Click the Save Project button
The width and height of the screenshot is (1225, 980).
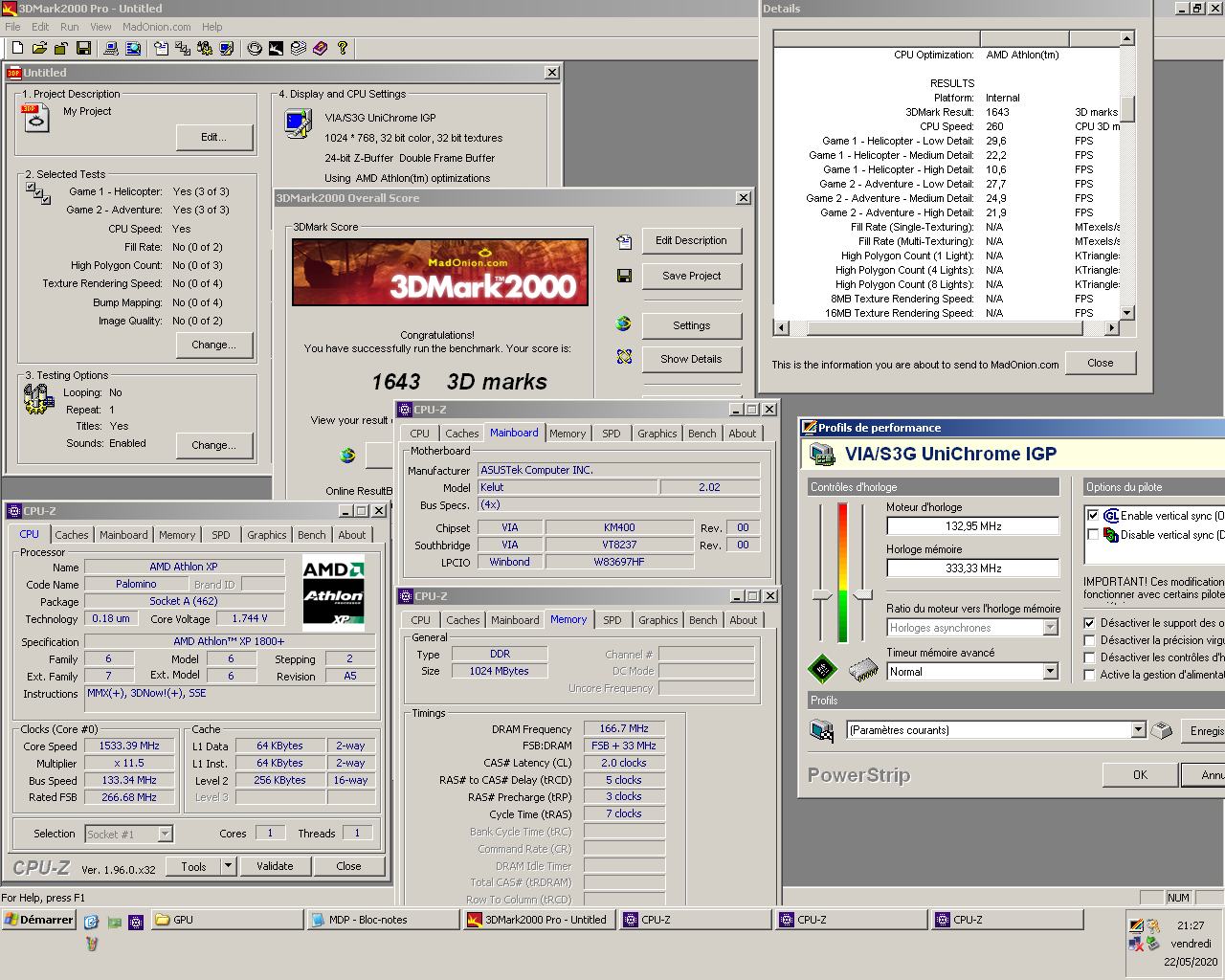pyautogui.click(x=692, y=276)
